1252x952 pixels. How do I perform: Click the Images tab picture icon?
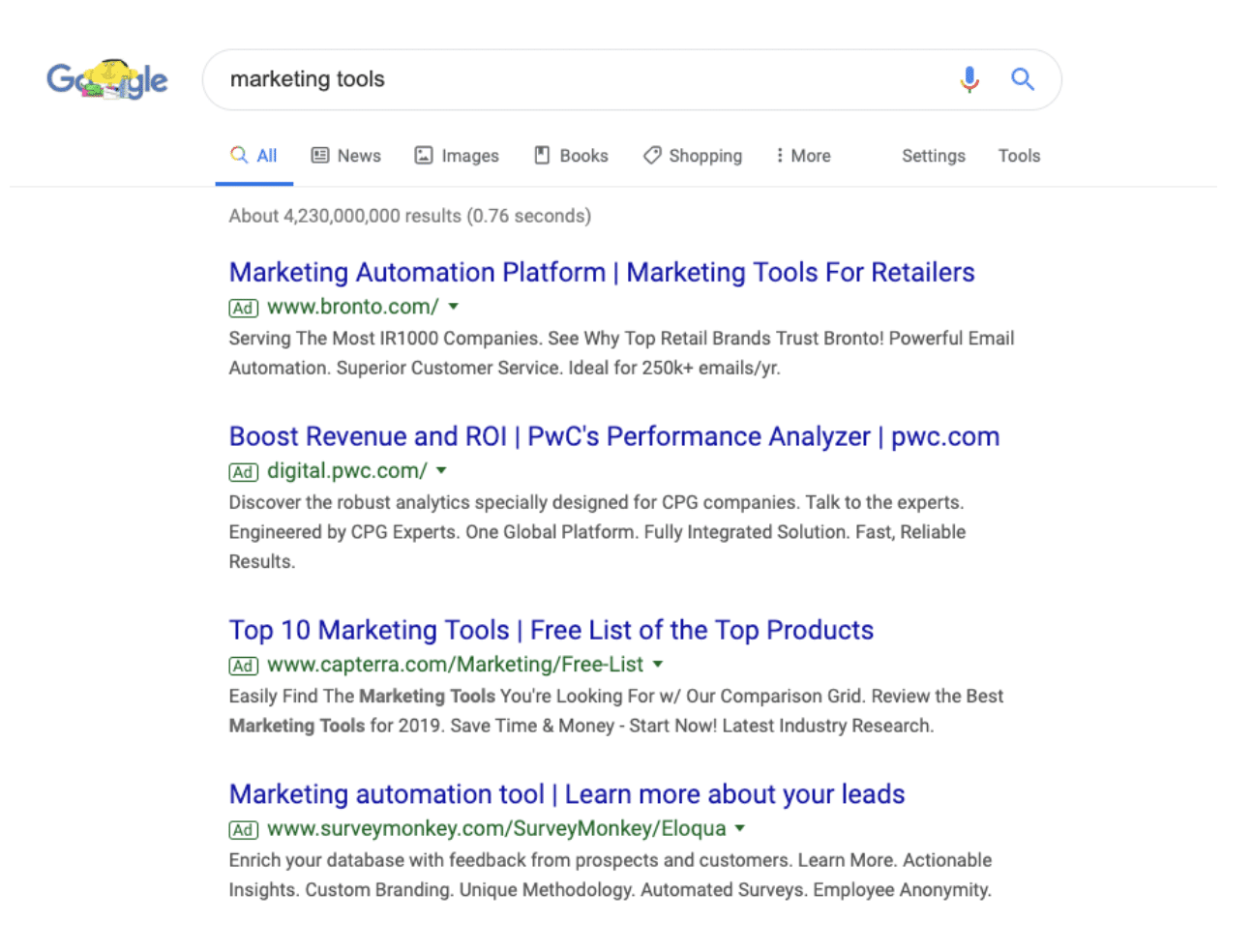point(424,155)
